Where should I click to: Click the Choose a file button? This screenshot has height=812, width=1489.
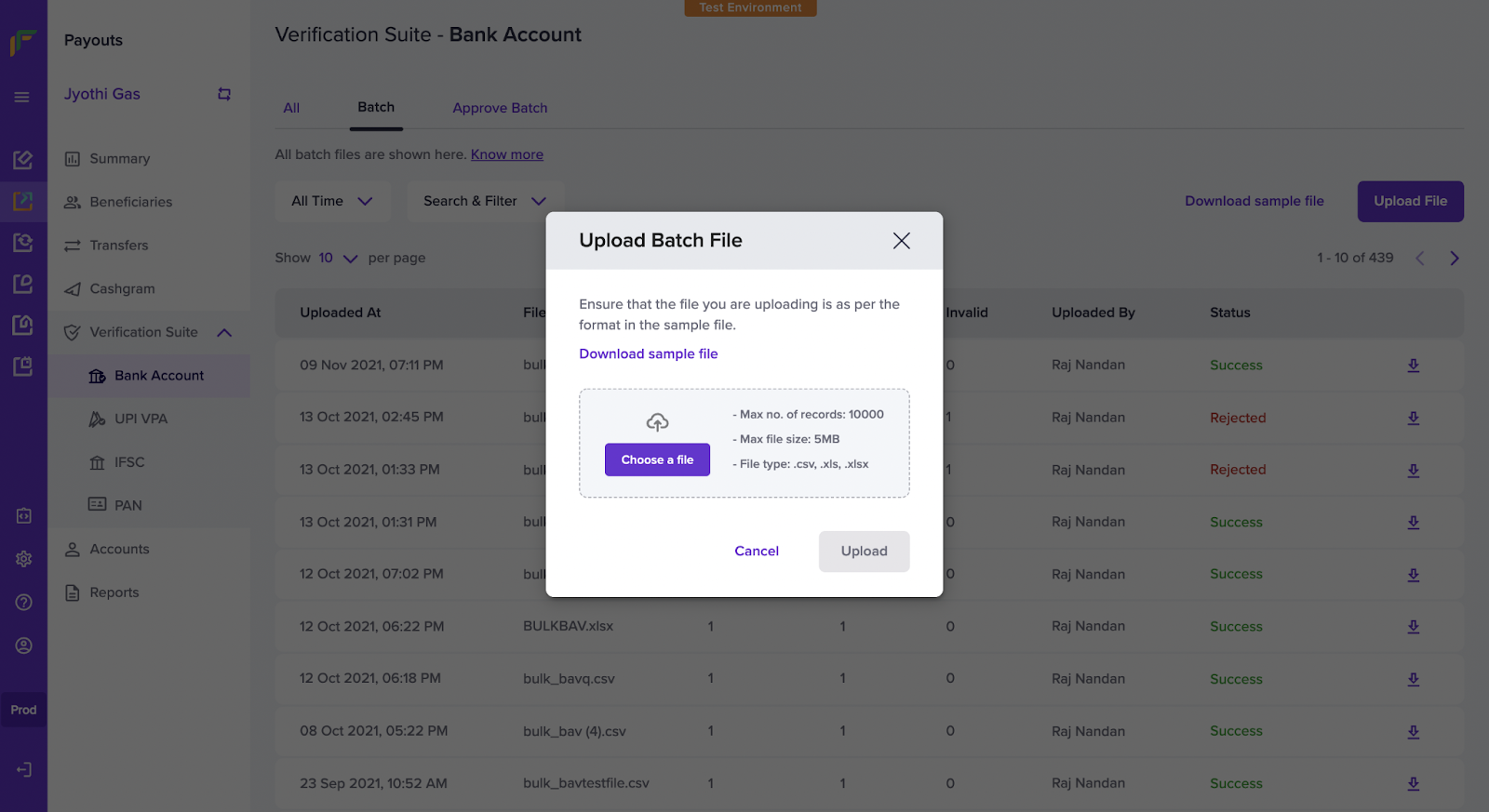pos(657,459)
